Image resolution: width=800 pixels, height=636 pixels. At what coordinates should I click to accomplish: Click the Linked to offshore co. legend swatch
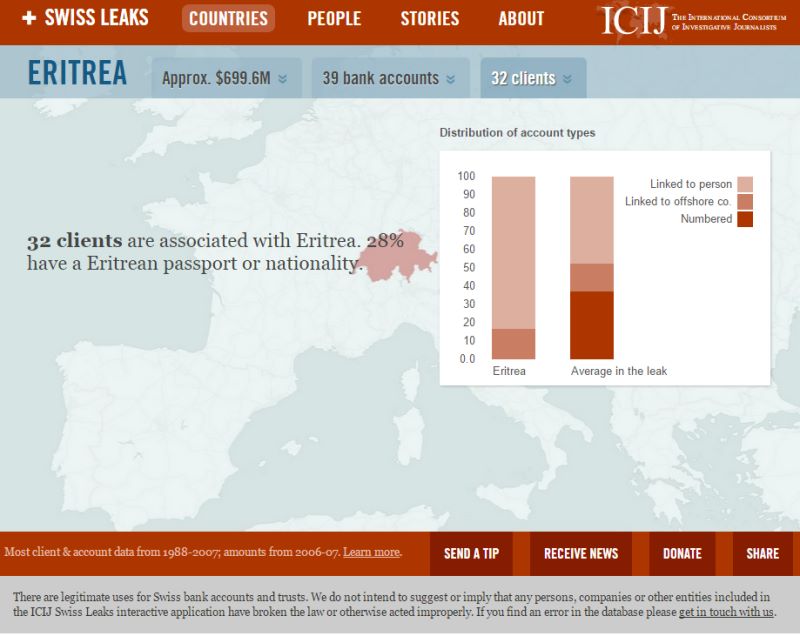coord(745,201)
